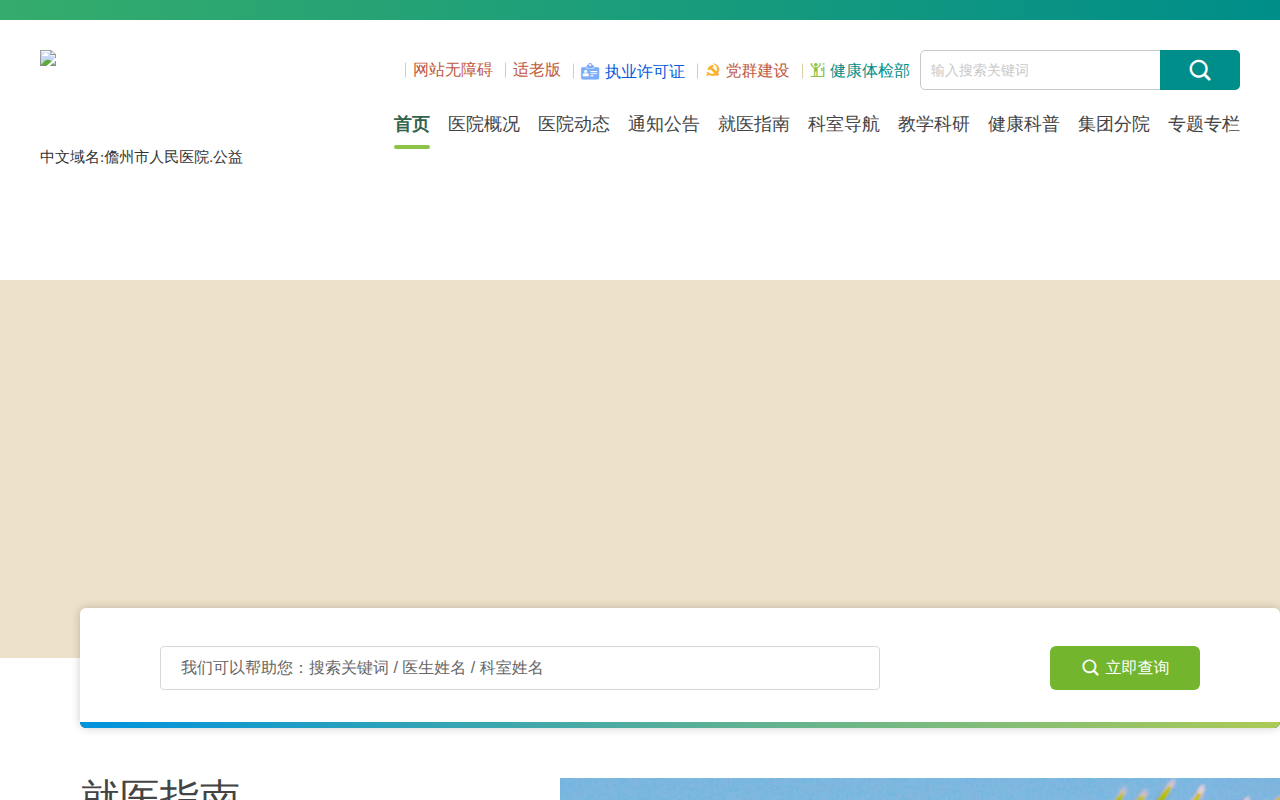
Task: Open the 科室导航 menu
Action: pyautogui.click(x=844, y=124)
